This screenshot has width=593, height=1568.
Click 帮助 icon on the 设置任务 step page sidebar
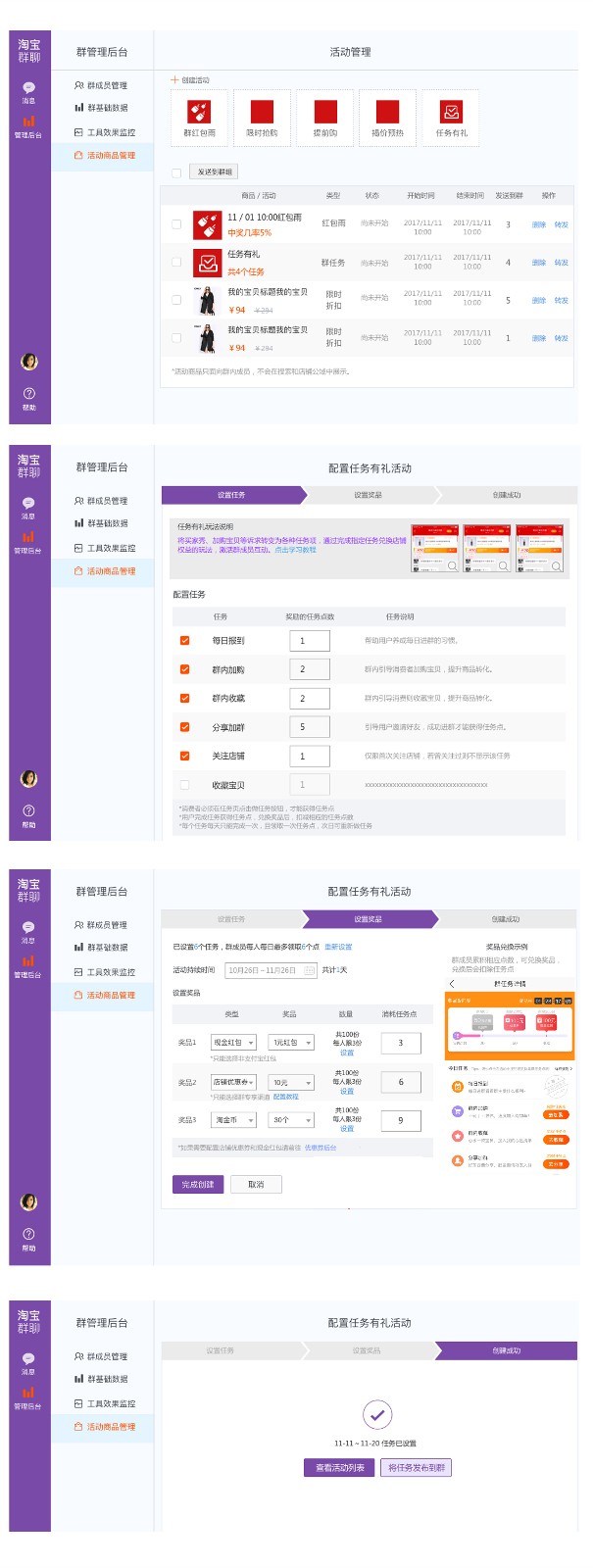[x=28, y=810]
